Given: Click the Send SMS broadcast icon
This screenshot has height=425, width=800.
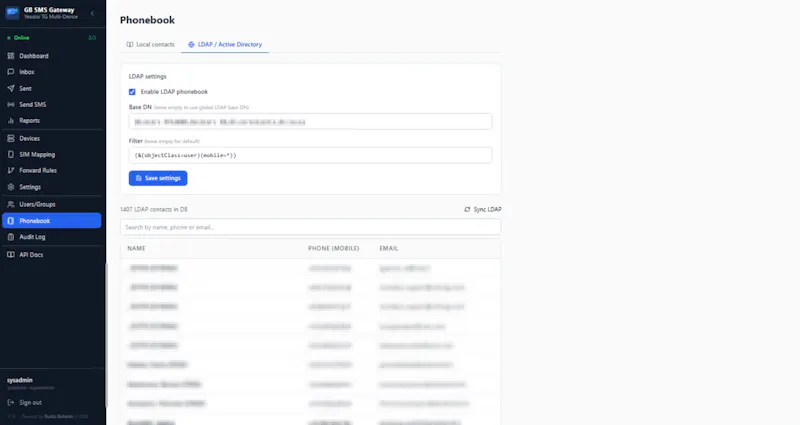Looking at the screenshot, I should click(11, 104).
